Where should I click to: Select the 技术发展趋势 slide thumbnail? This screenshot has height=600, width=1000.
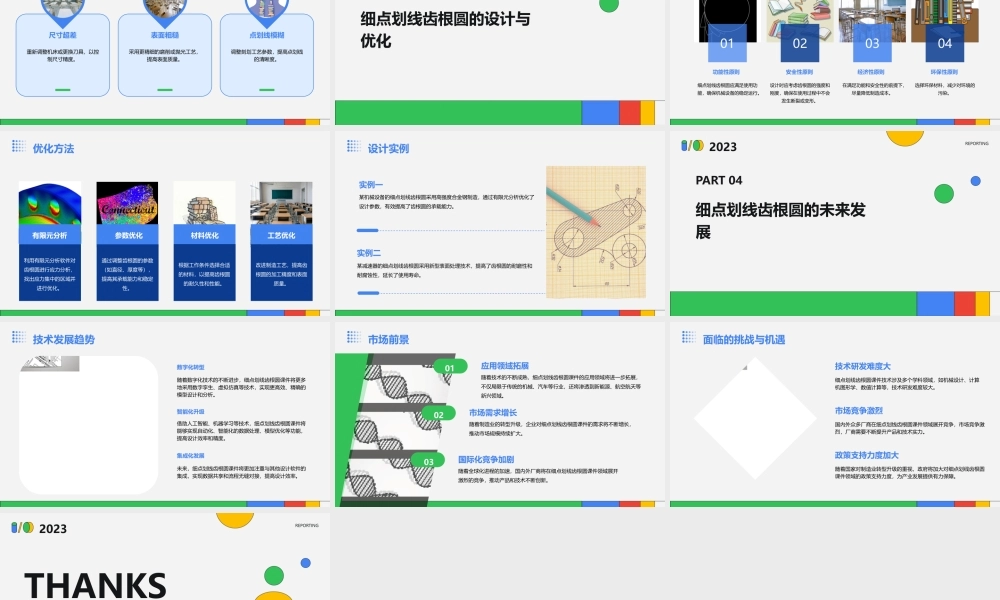pos(165,414)
